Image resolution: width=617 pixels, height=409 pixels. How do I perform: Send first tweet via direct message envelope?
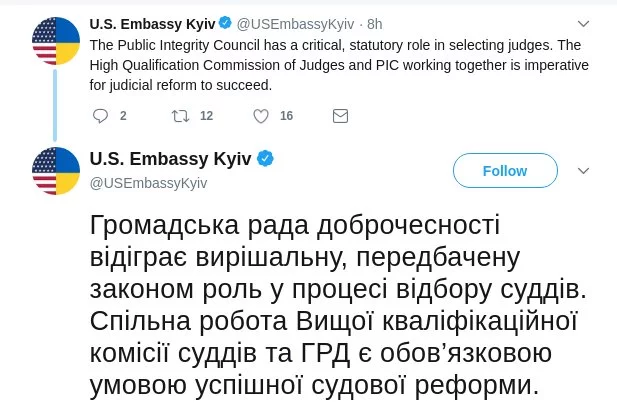(340, 116)
